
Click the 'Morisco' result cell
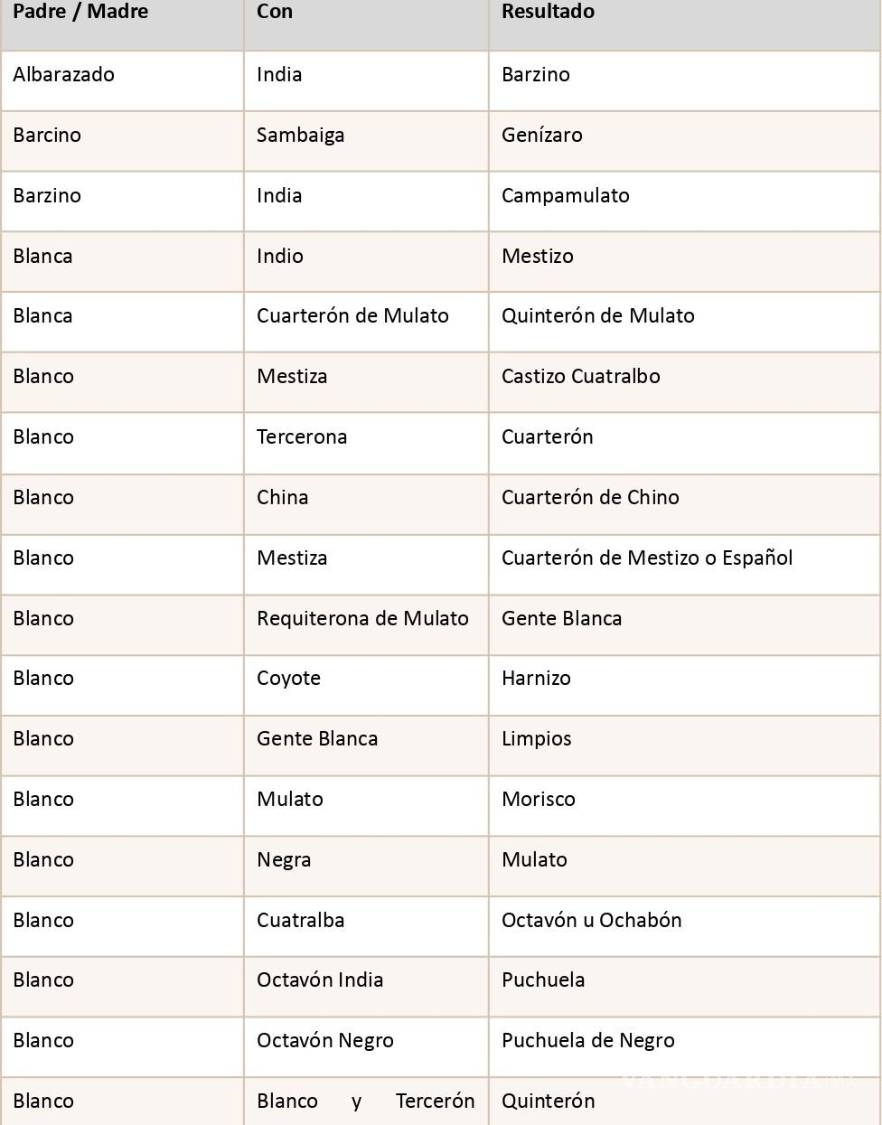pos(538,799)
